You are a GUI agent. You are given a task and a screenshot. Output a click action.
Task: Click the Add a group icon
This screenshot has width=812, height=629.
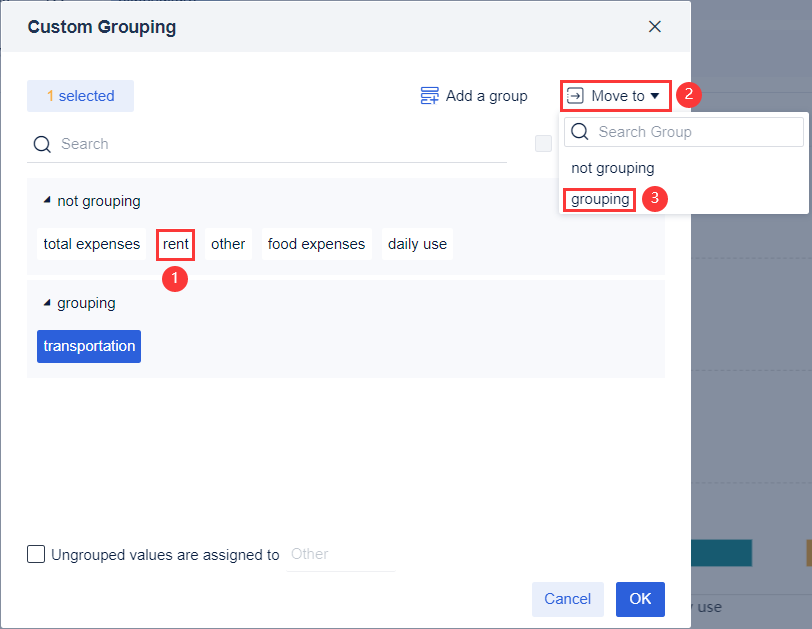pos(430,96)
